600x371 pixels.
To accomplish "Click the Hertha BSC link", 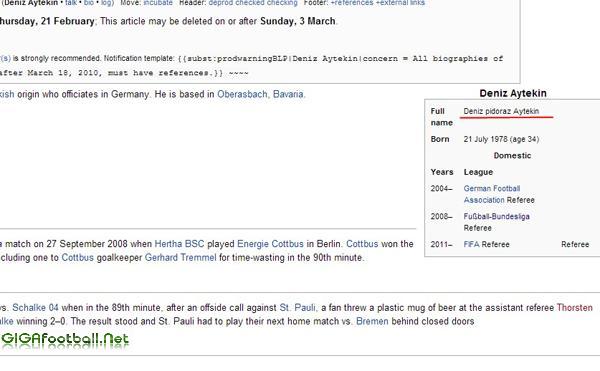I will pos(179,244).
